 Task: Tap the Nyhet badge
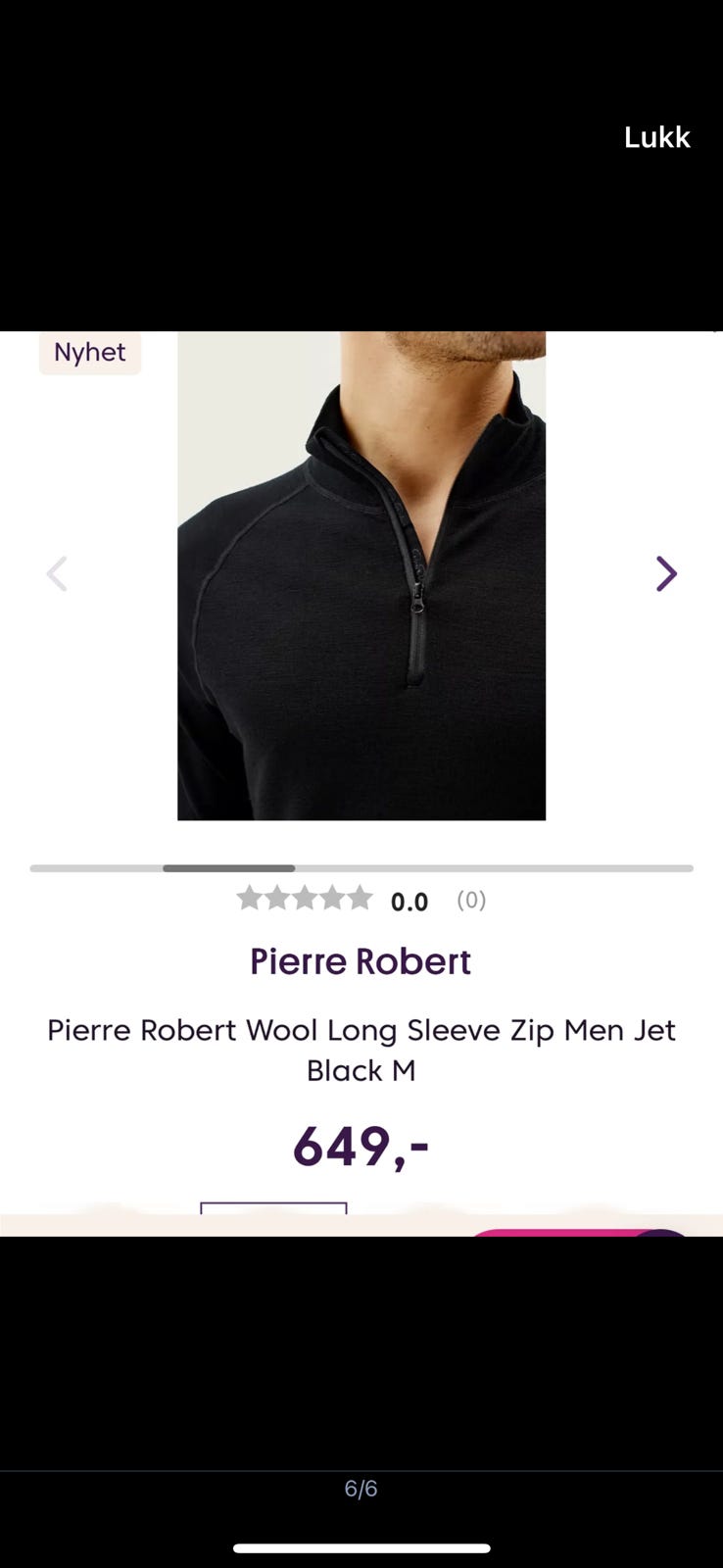click(x=90, y=353)
